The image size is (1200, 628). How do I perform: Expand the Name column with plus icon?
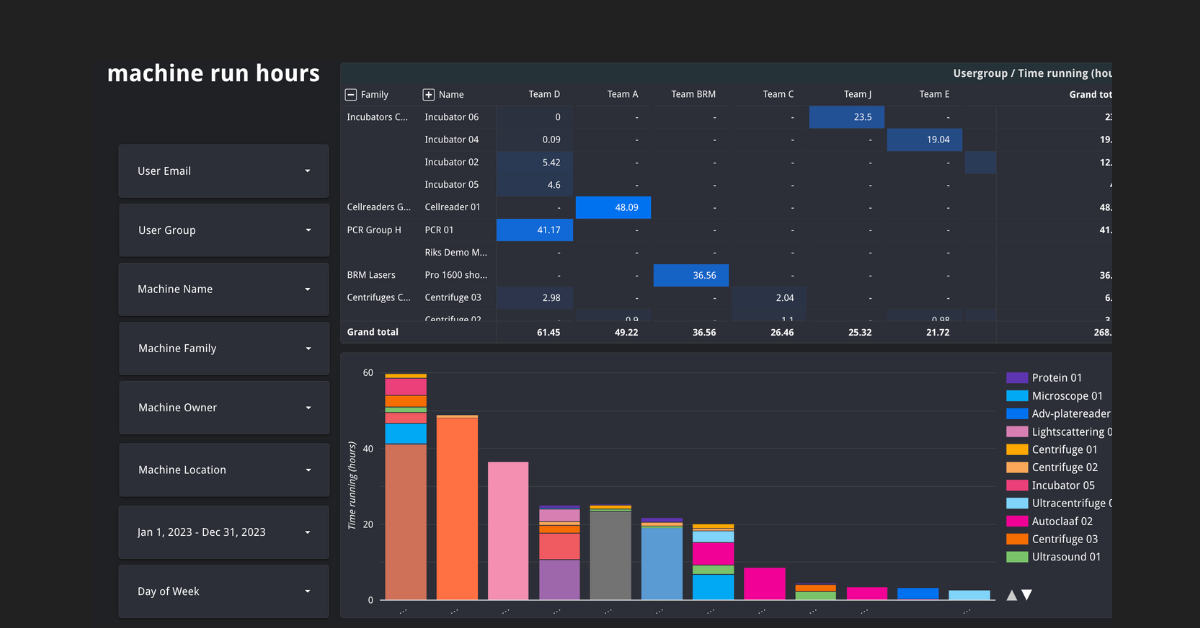point(429,95)
